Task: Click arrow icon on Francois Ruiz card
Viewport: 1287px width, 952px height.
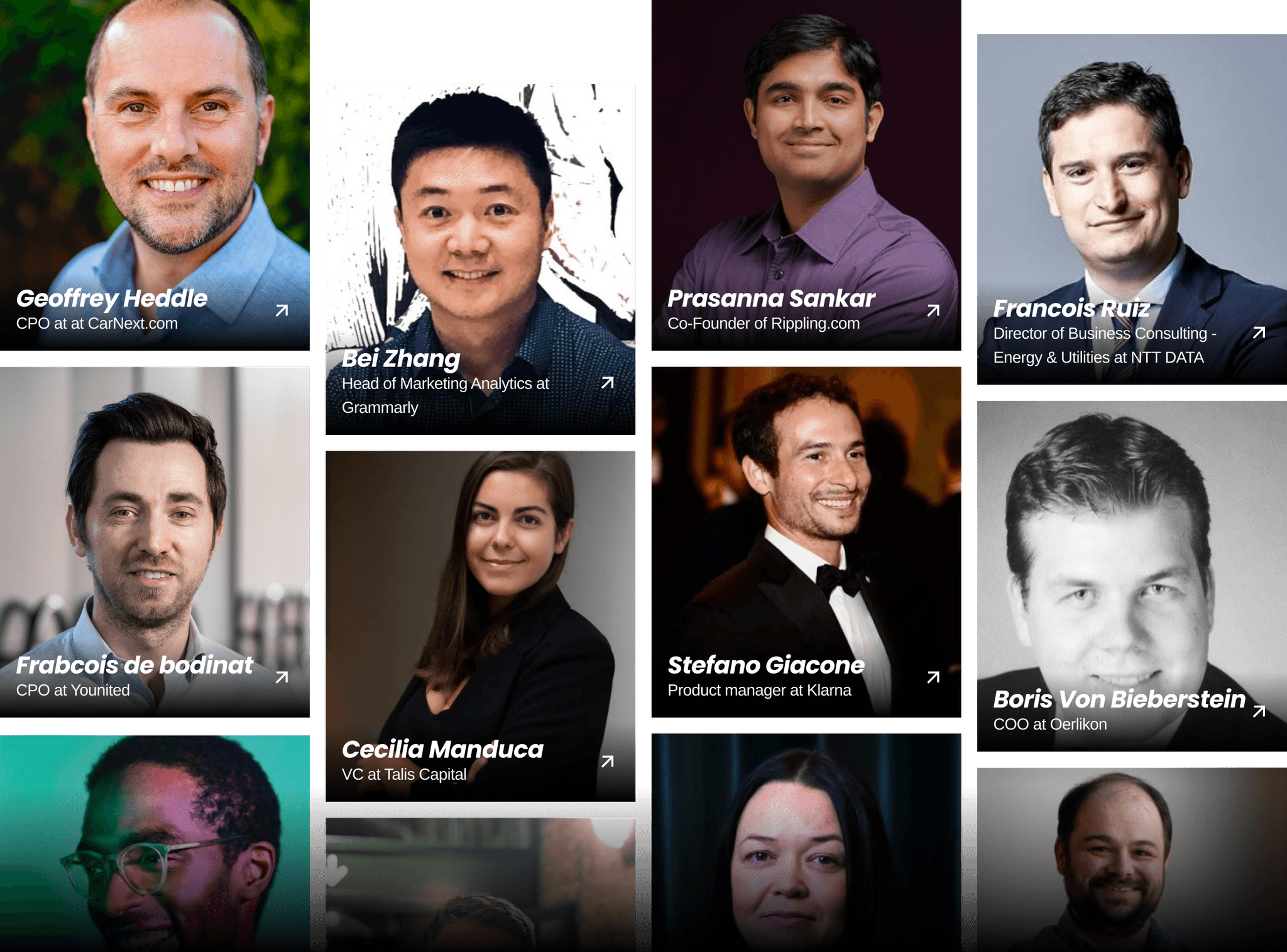Action: pyautogui.click(x=1259, y=332)
